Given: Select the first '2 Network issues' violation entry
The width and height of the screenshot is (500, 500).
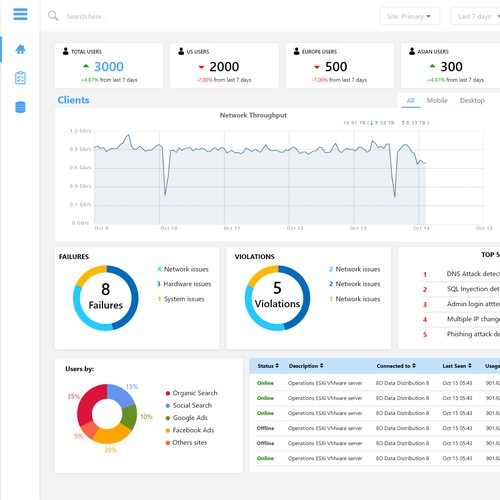Looking at the screenshot, I should pyautogui.click(x=355, y=269).
